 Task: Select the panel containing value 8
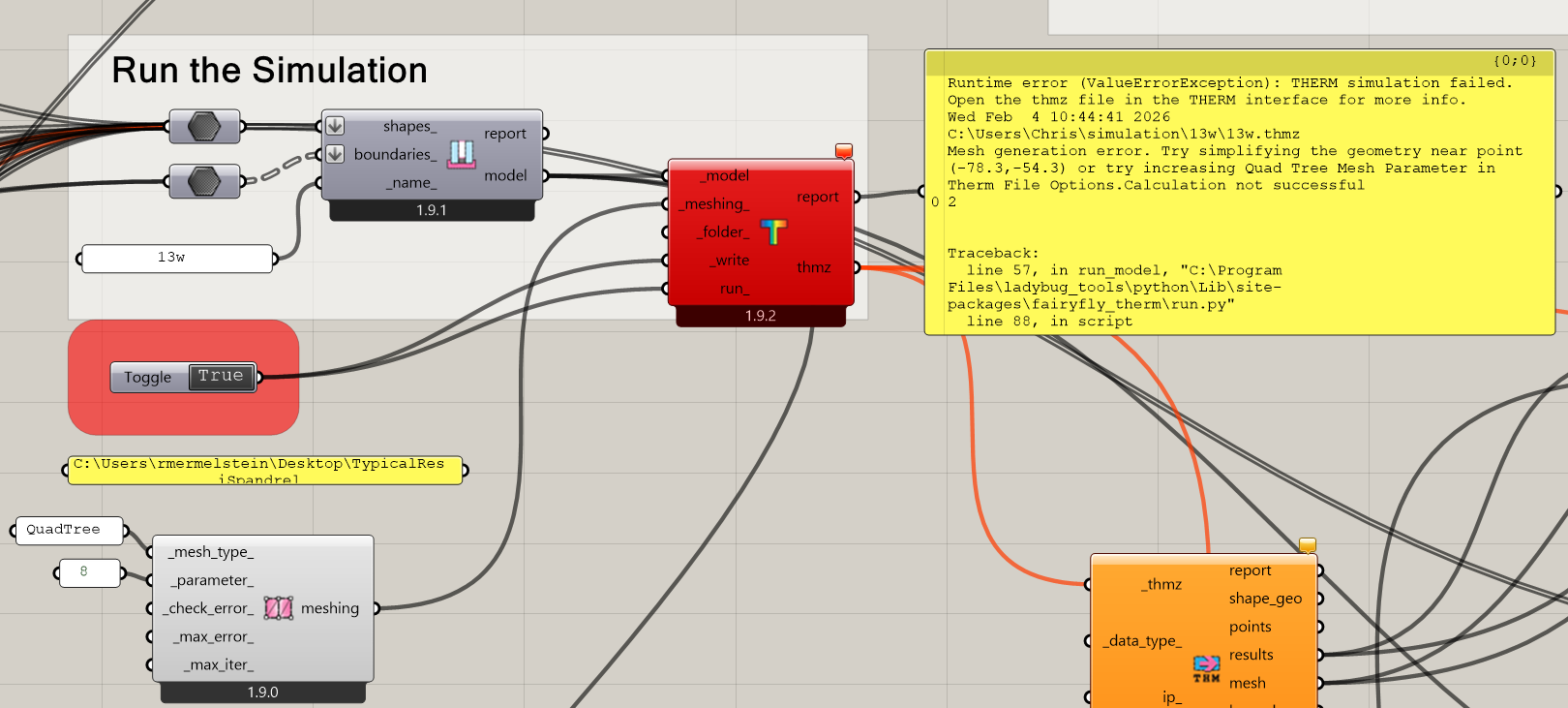pyautogui.click(x=89, y=572)
